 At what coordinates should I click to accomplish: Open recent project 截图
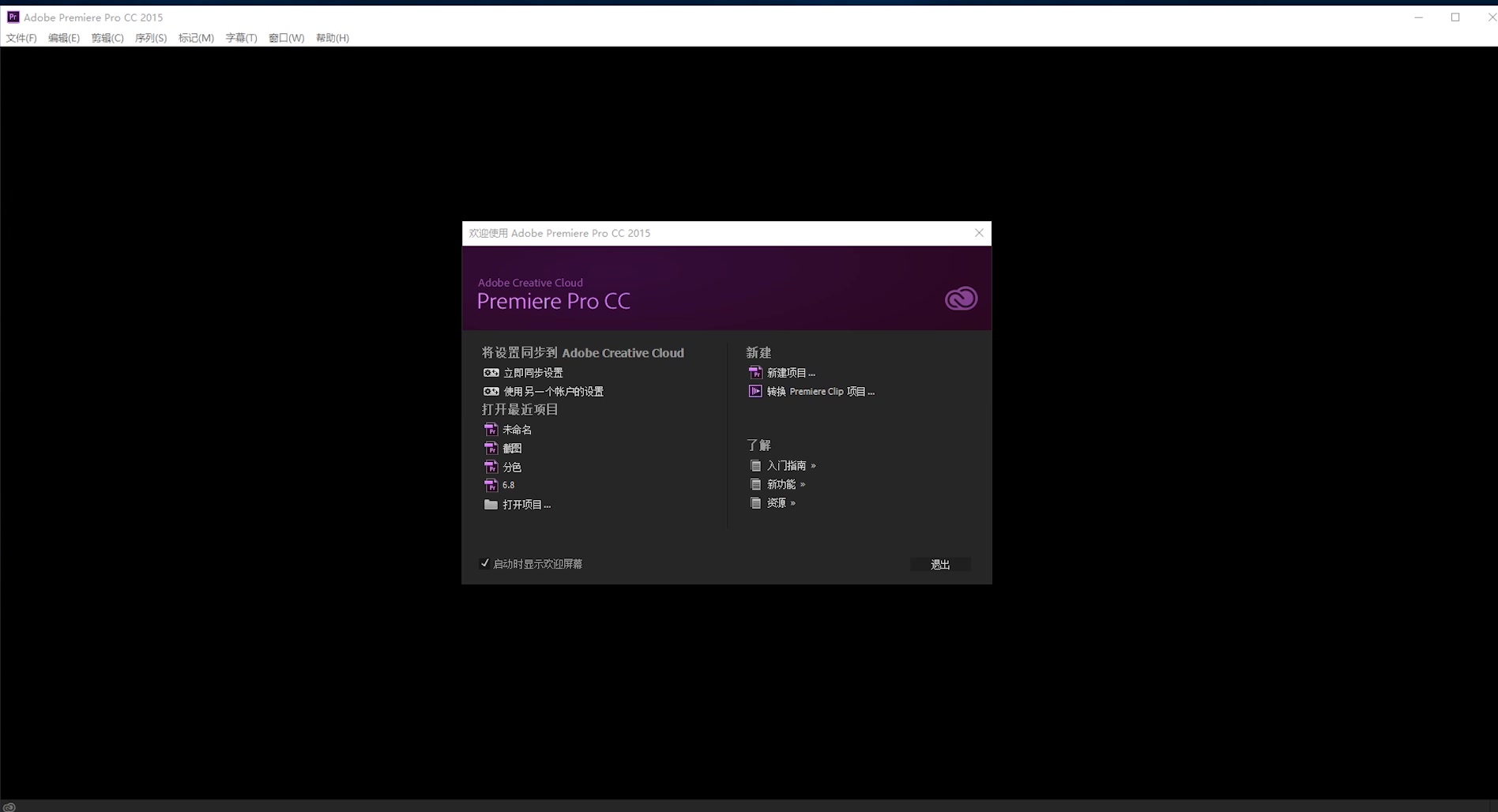coord(512,448)
